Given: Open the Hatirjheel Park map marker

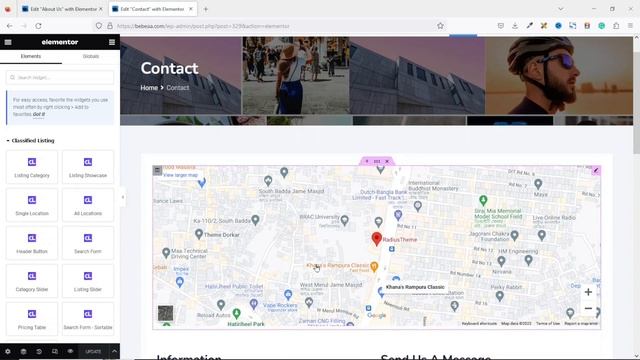Looking at the screenshot, I should [236, 313].
